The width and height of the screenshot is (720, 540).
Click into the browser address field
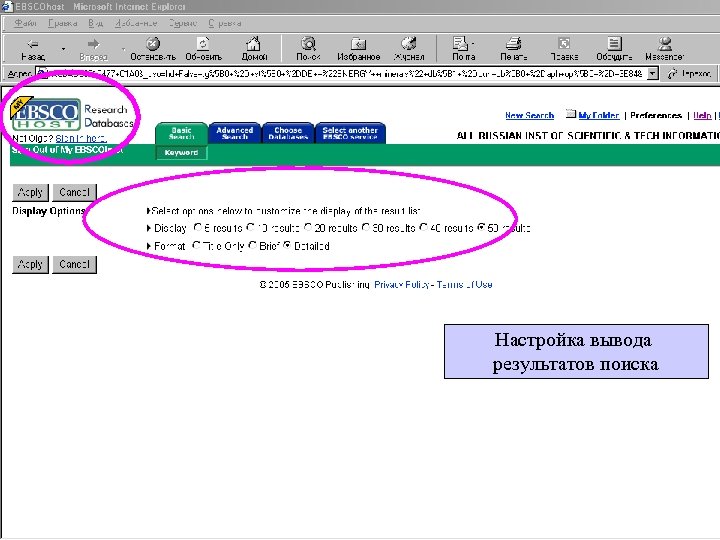[x=342, y=73]
